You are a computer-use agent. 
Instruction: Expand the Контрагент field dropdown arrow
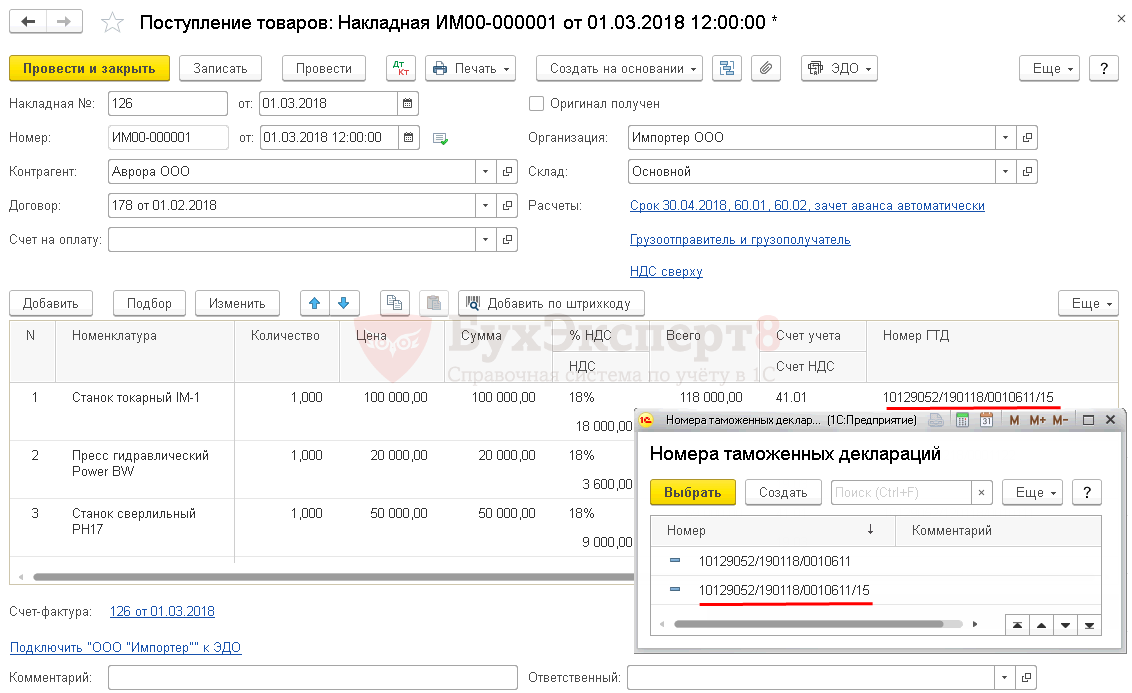point(485,172)
